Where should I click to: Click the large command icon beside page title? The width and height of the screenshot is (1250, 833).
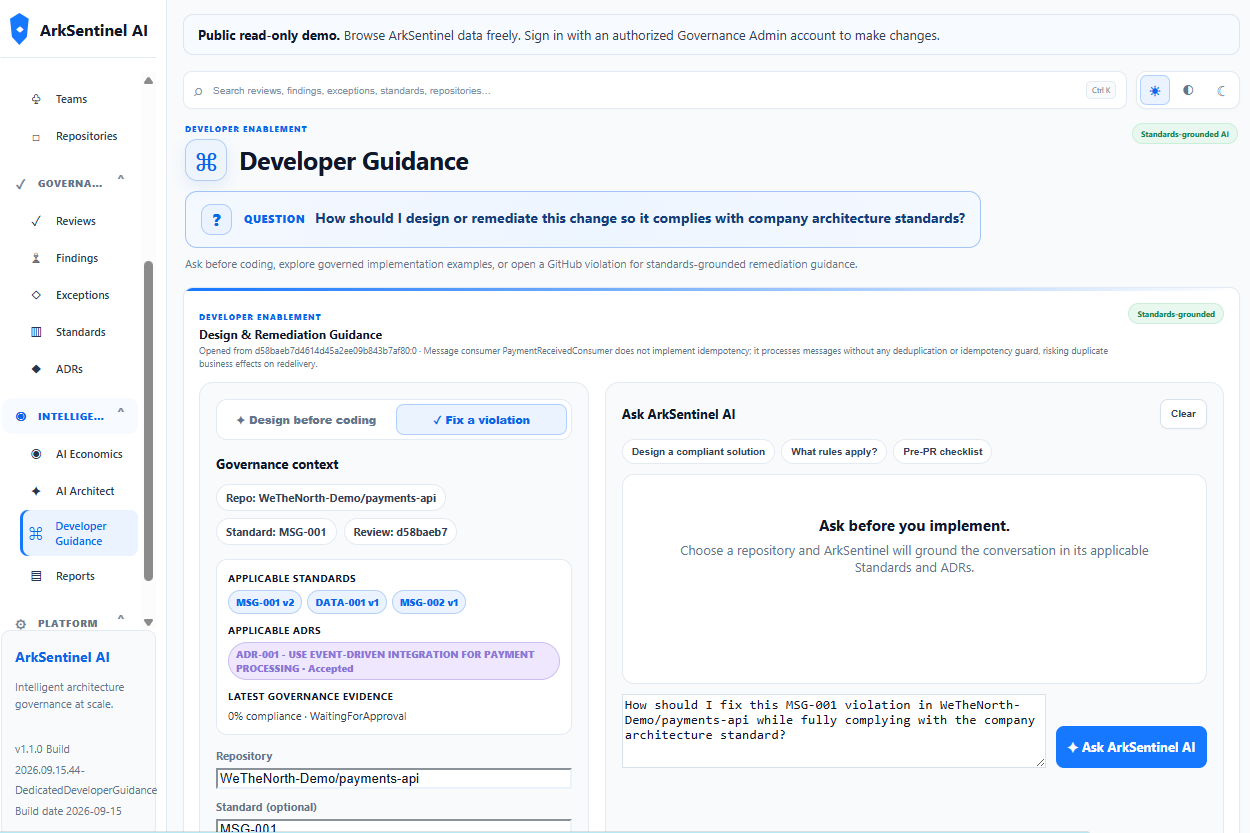point(206,161)
